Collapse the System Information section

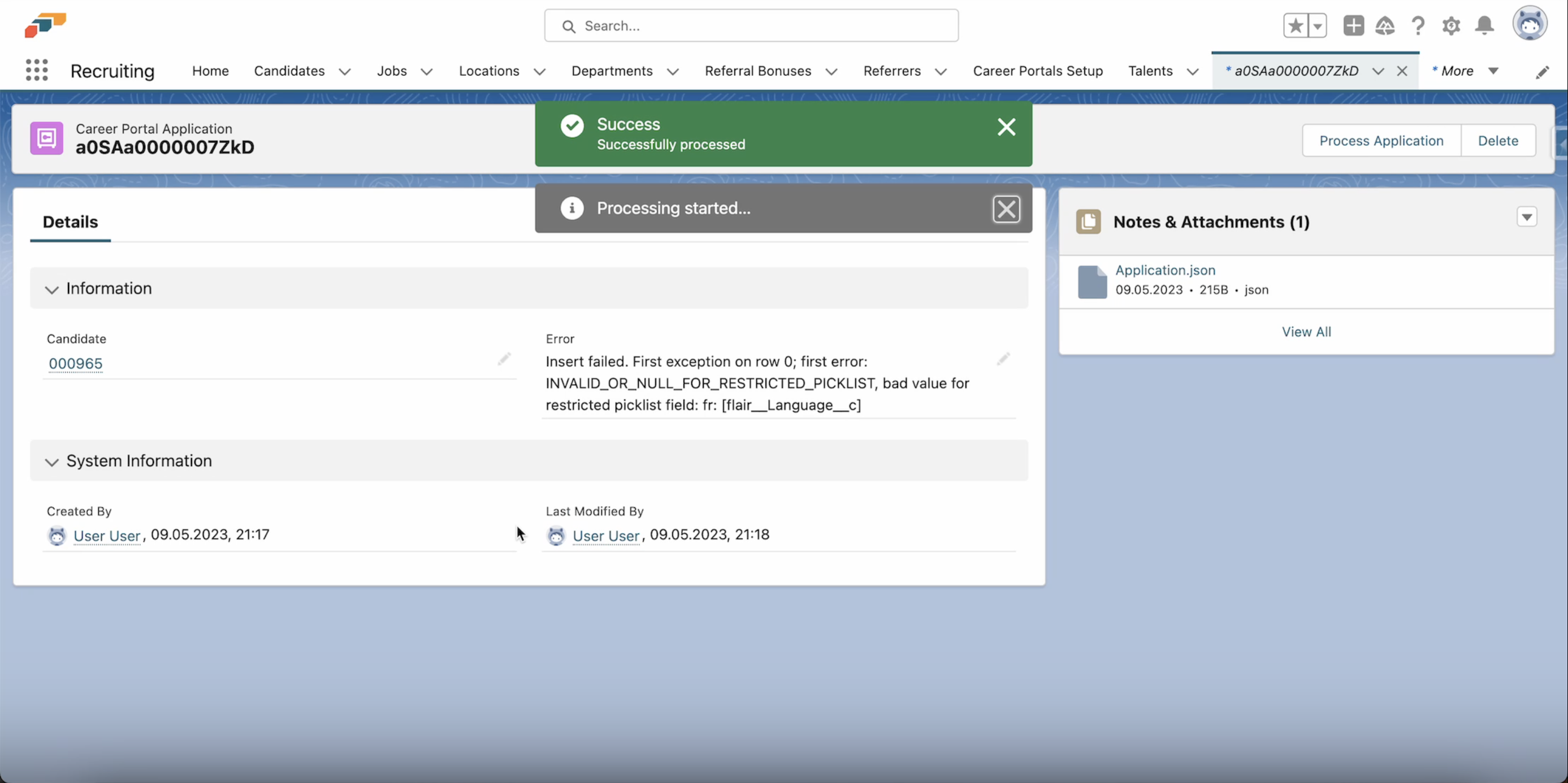coord(52,462)
